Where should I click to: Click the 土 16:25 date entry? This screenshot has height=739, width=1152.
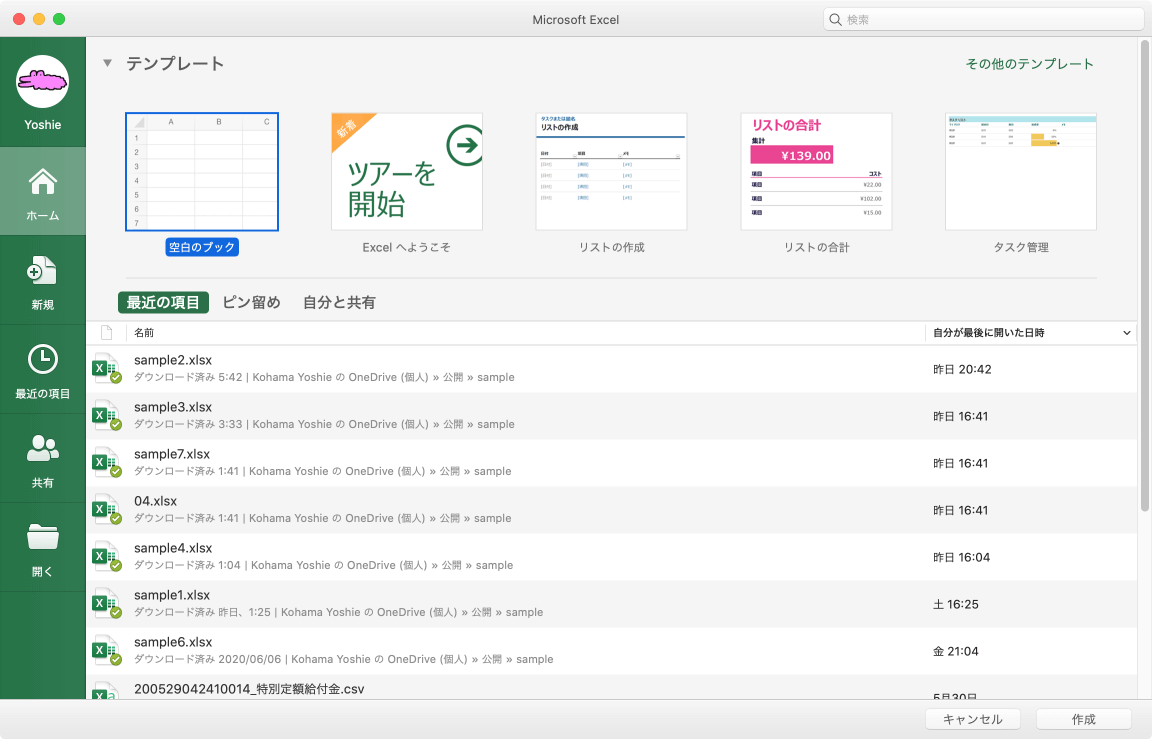(956, 605)
